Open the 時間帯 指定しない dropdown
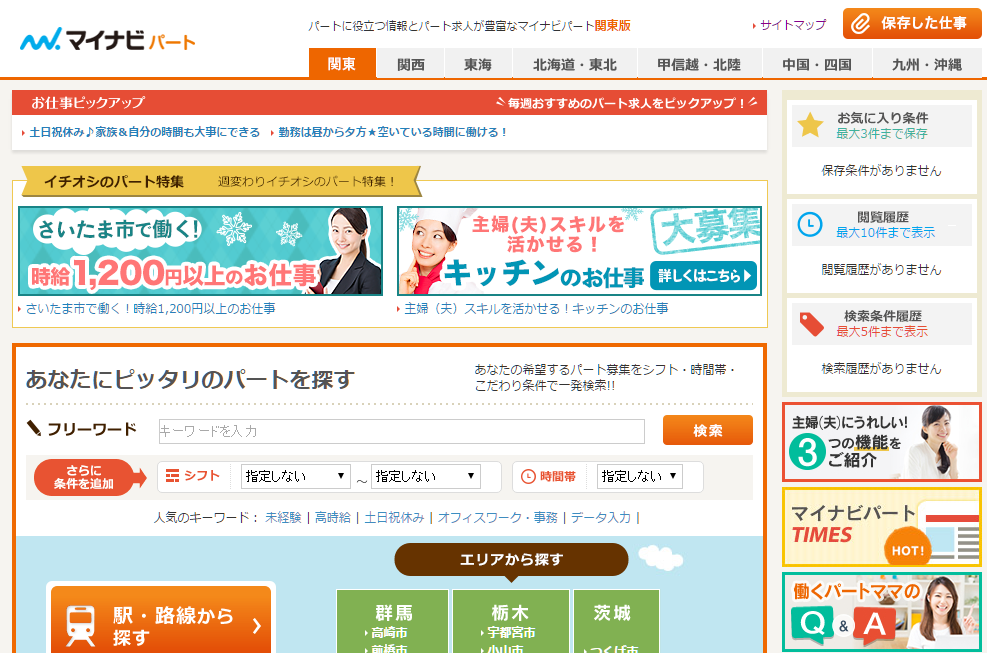Screen dimensions: 987x653 tap(640, 476)
